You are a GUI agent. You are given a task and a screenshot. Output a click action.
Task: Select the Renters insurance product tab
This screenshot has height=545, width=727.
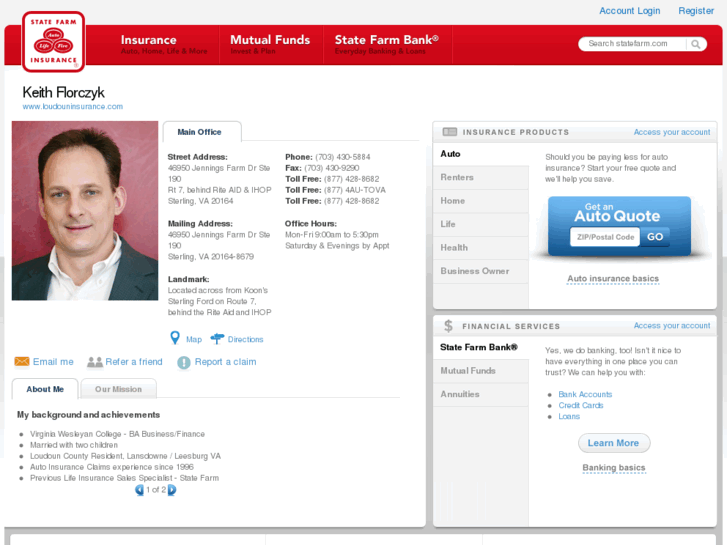(x=481, y=177)
